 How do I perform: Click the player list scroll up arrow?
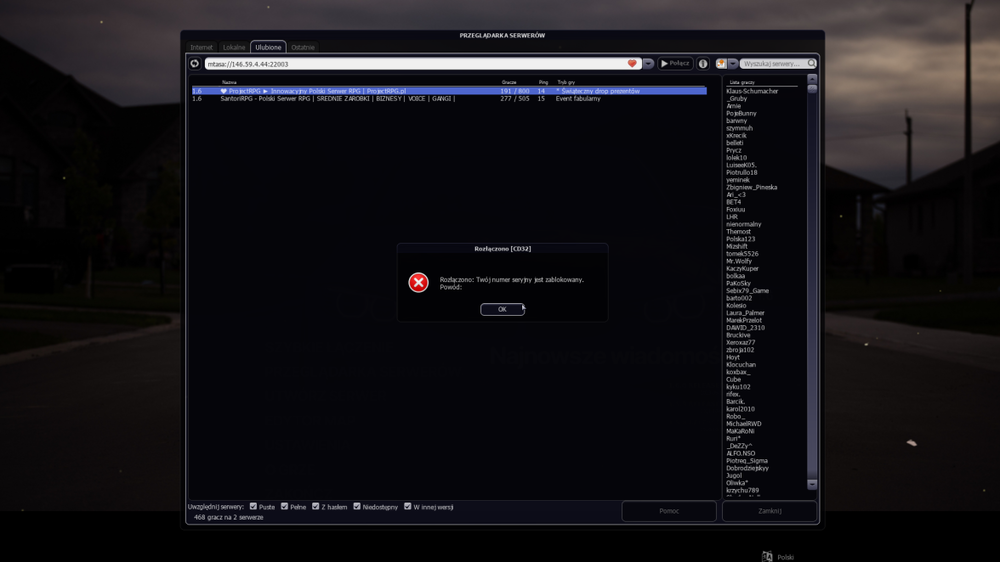812,78
